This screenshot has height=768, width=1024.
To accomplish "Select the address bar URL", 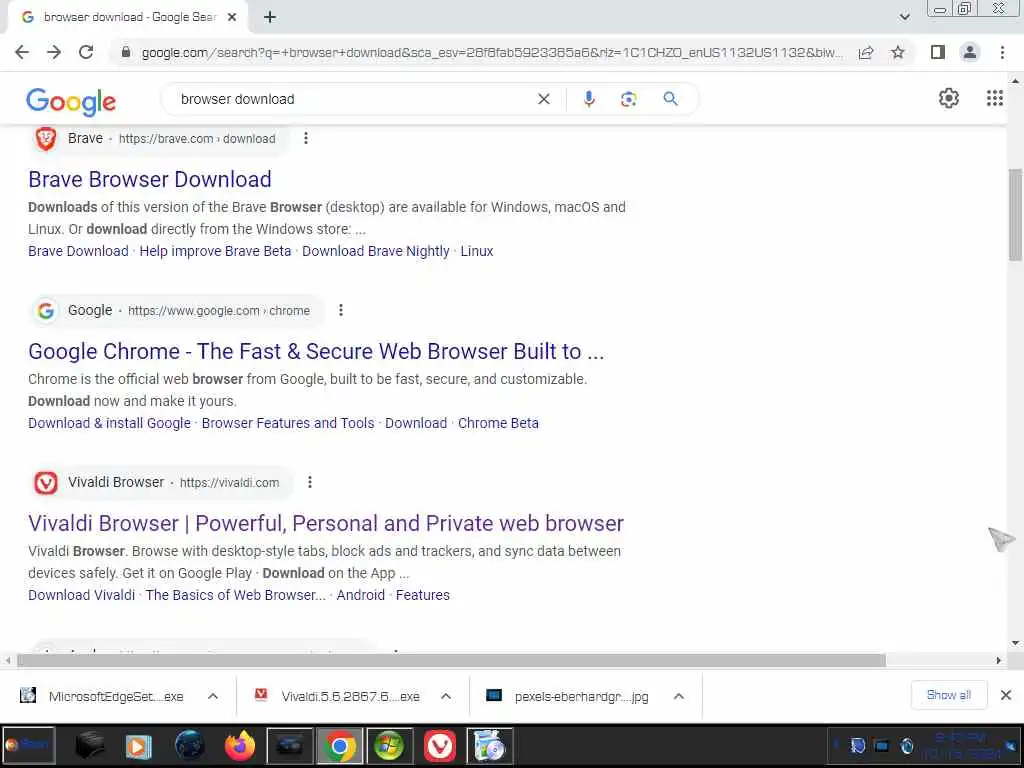I will (x=491, y=52).
